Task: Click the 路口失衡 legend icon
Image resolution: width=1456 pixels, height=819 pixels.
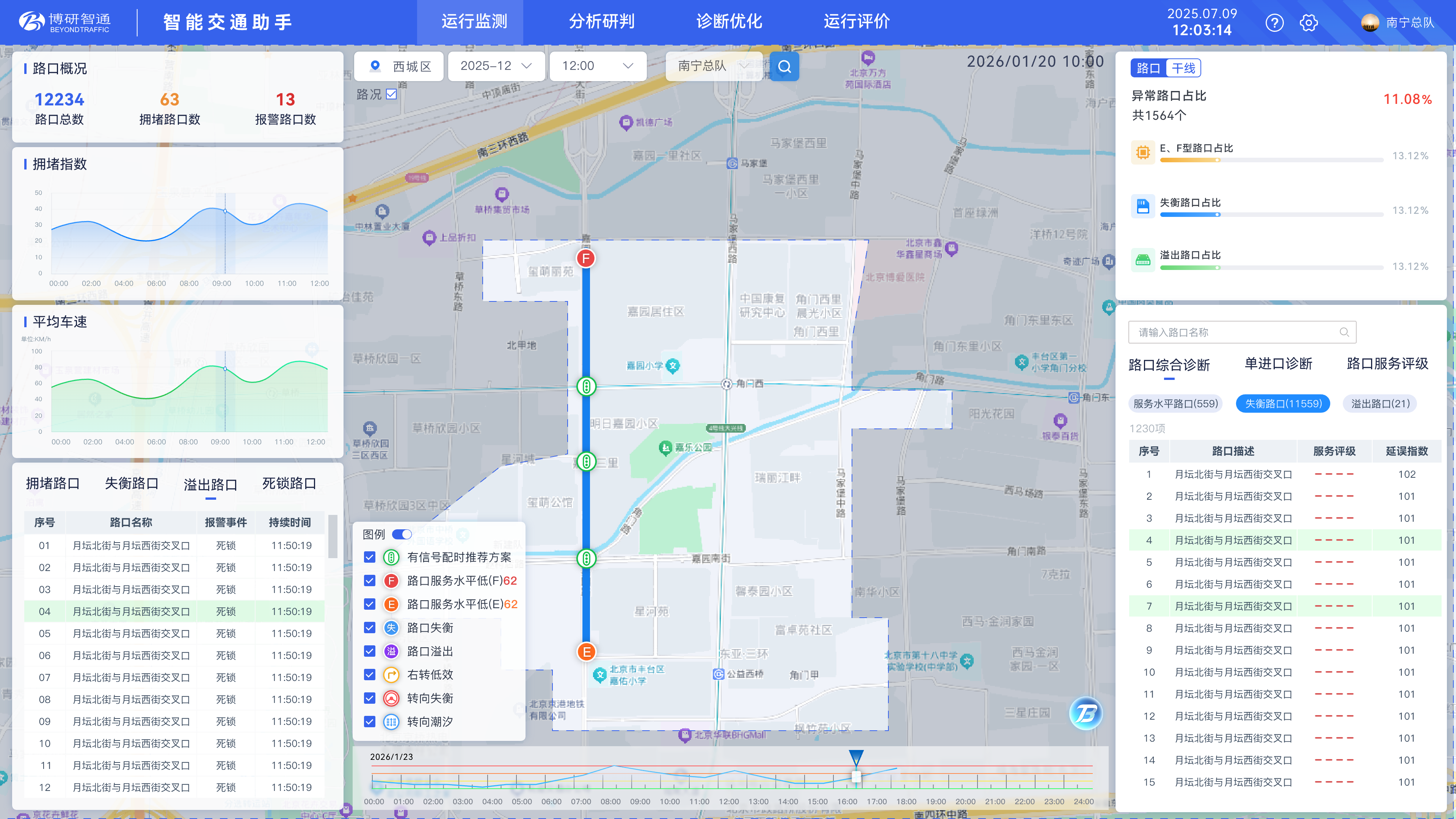Action: tap(391, 628)
